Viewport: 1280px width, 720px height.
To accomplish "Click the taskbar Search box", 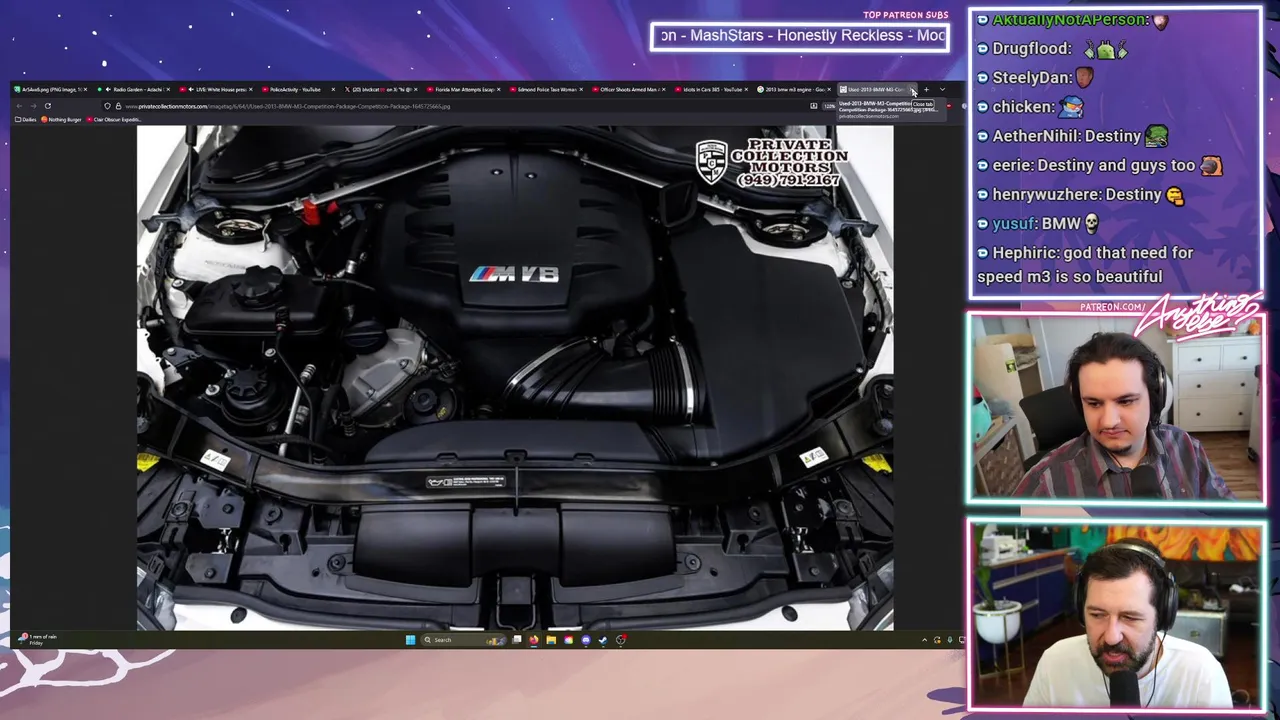I will [x=463, y=640].
